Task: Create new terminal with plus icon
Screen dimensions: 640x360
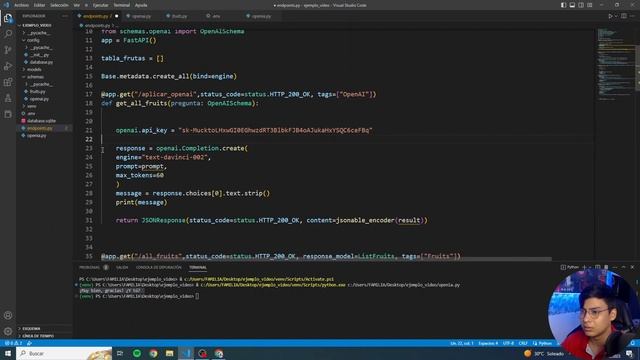Action: point(584,267)
